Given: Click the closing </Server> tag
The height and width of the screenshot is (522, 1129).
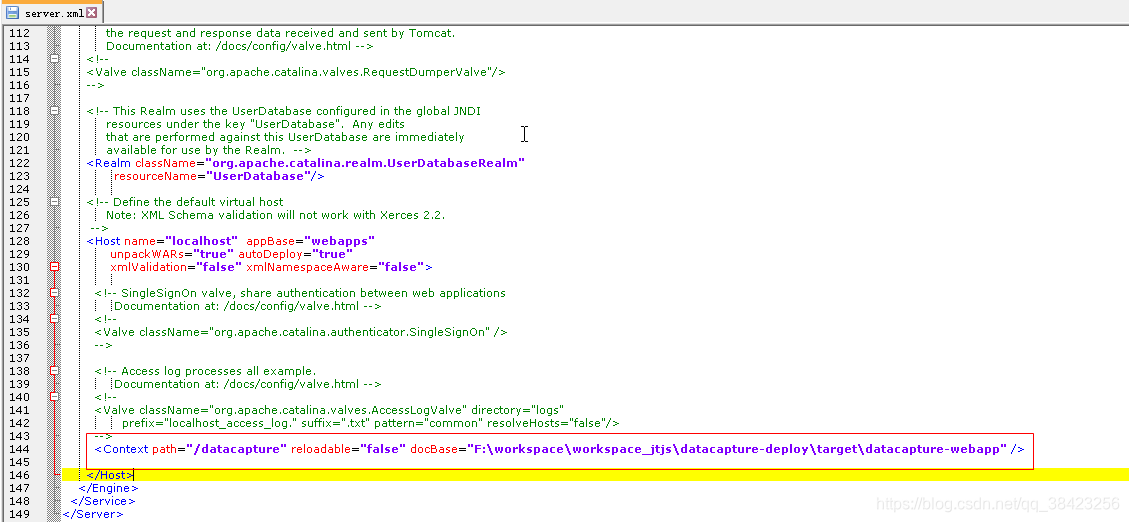Looking at the screenshot, I should point(93,513).
